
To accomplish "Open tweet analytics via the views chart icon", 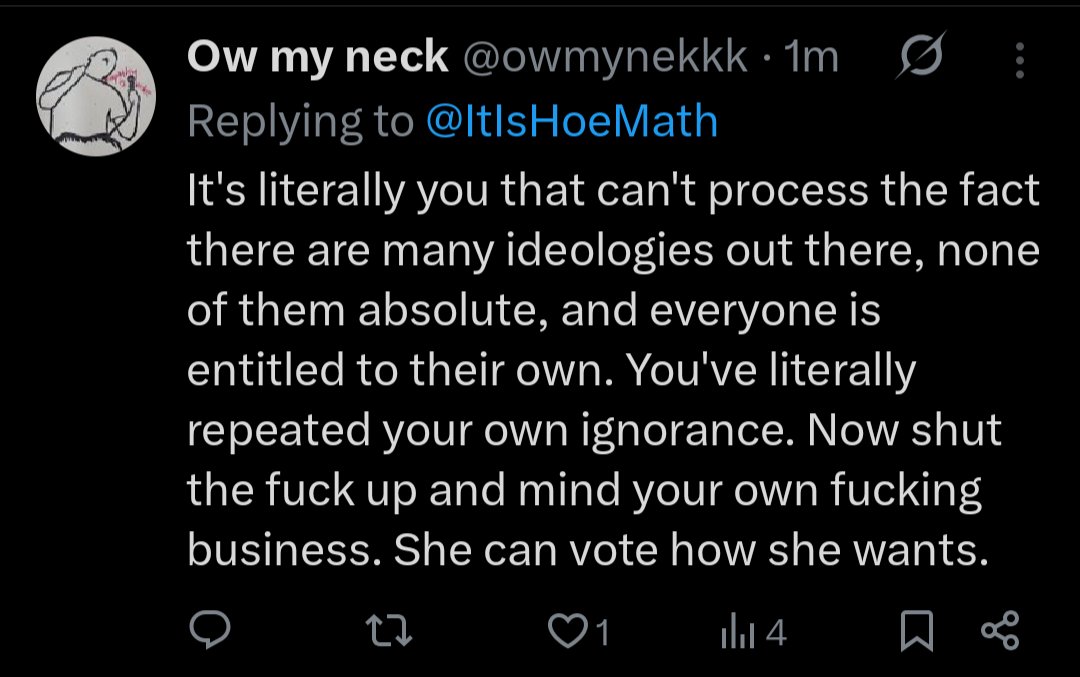I will 737,632.
